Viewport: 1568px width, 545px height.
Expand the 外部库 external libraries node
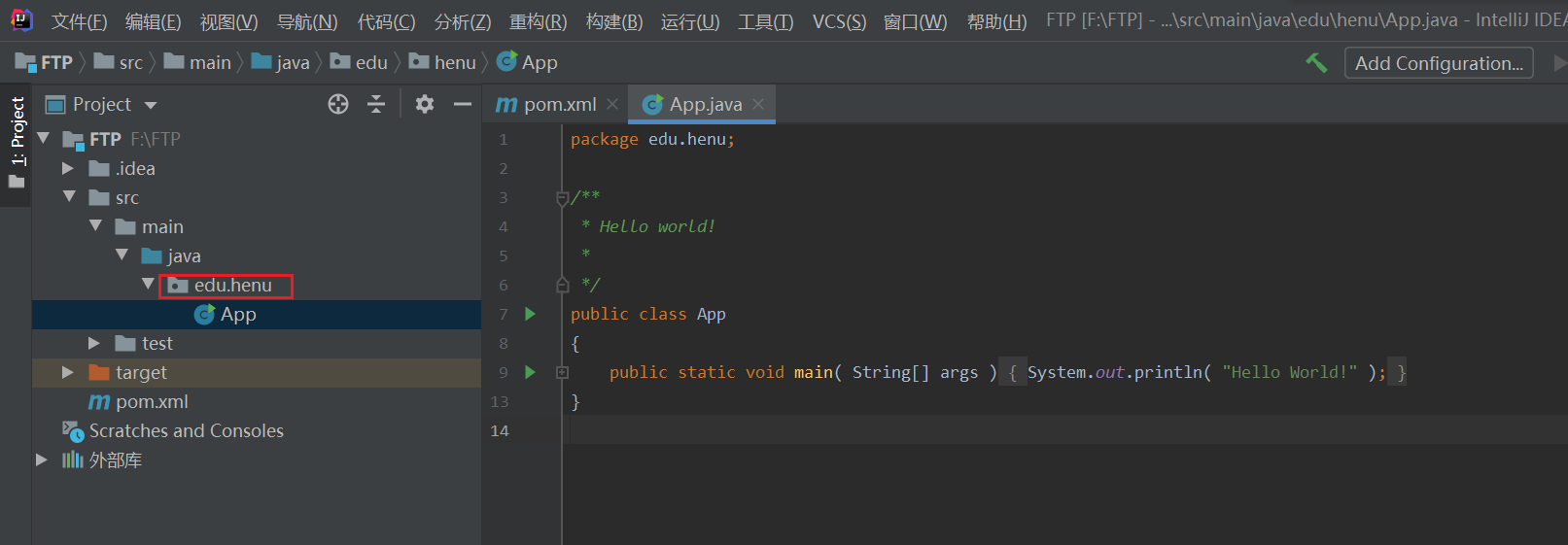tap(42, 460)
